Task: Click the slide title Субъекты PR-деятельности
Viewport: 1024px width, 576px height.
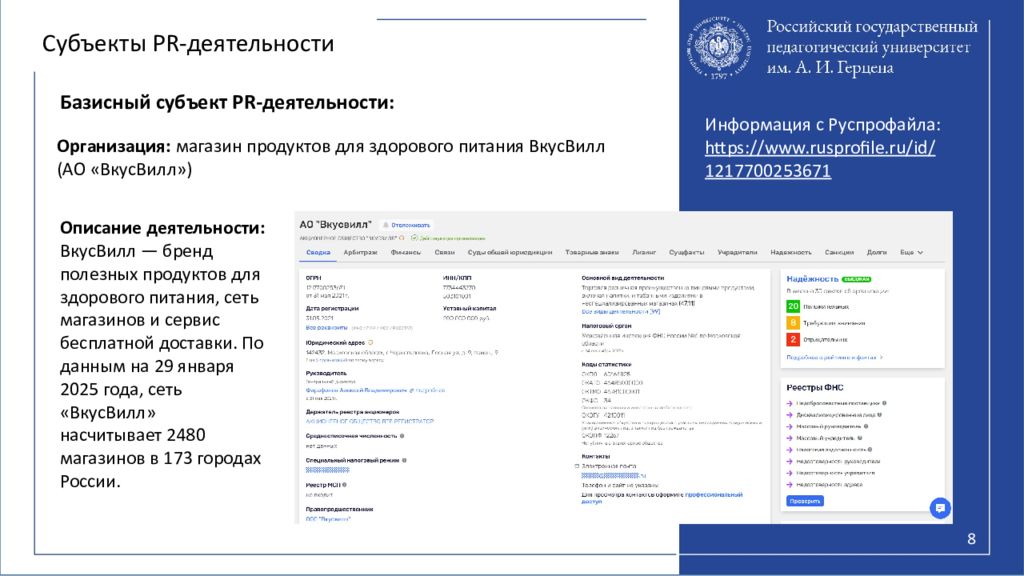Action: [188, 44]
